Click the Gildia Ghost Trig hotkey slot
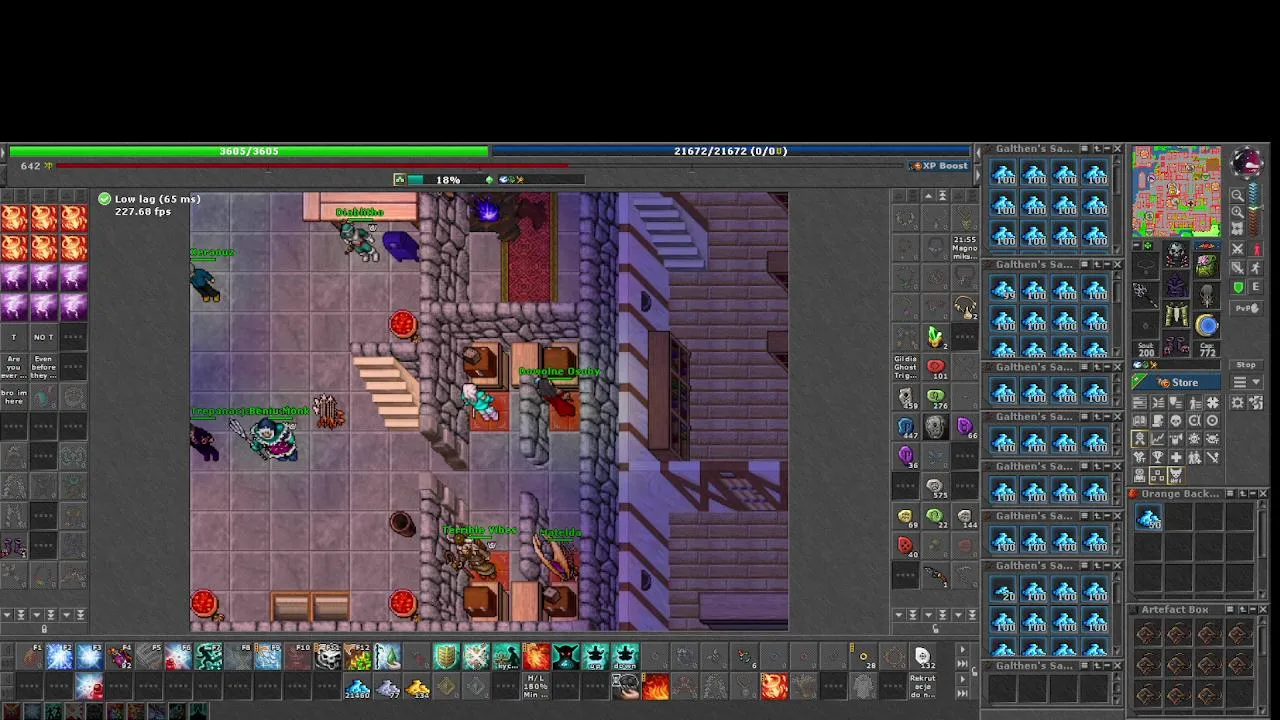The width and height of the screenshot is (1280, 720). point(906,367)
